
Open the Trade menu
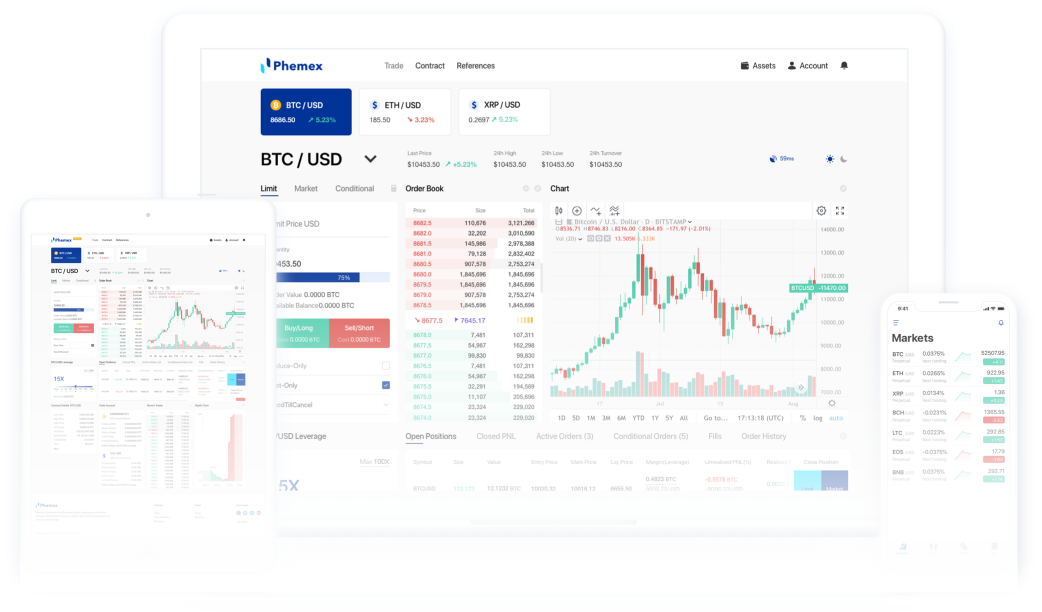[393, 66]
